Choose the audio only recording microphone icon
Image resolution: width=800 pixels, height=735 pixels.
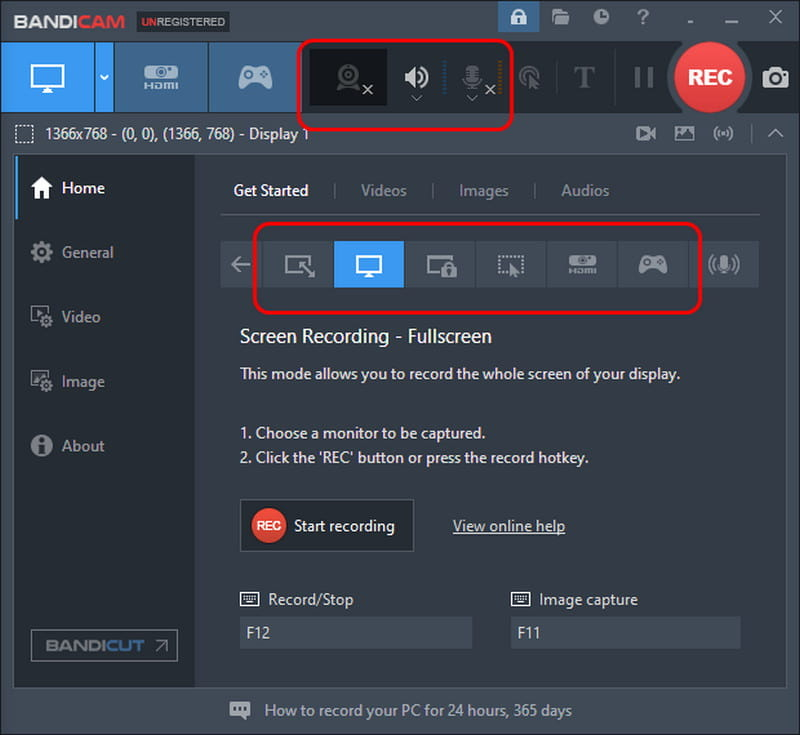[x=723, y=265]
